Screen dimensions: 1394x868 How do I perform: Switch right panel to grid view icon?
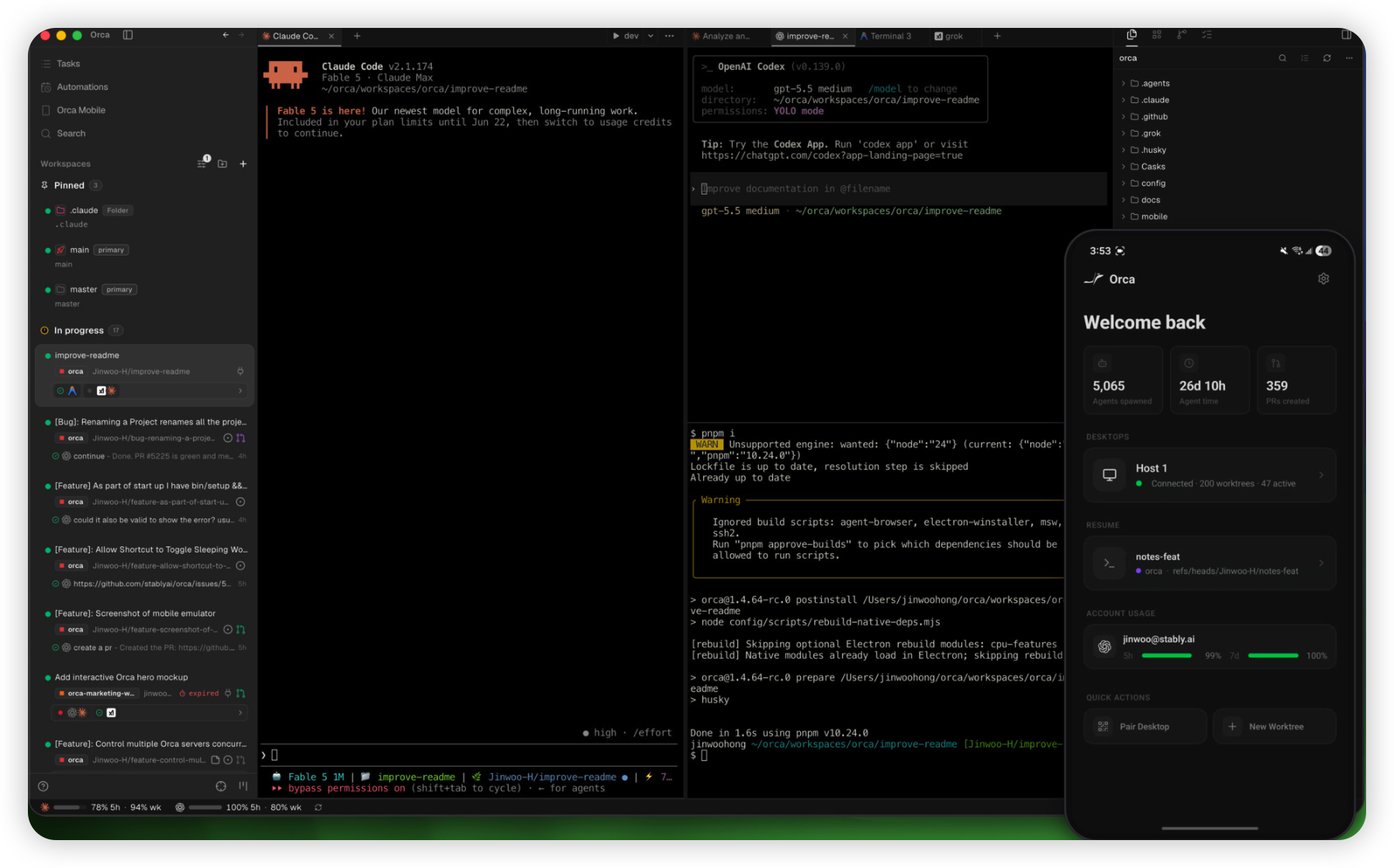[x=1157, y=35]
